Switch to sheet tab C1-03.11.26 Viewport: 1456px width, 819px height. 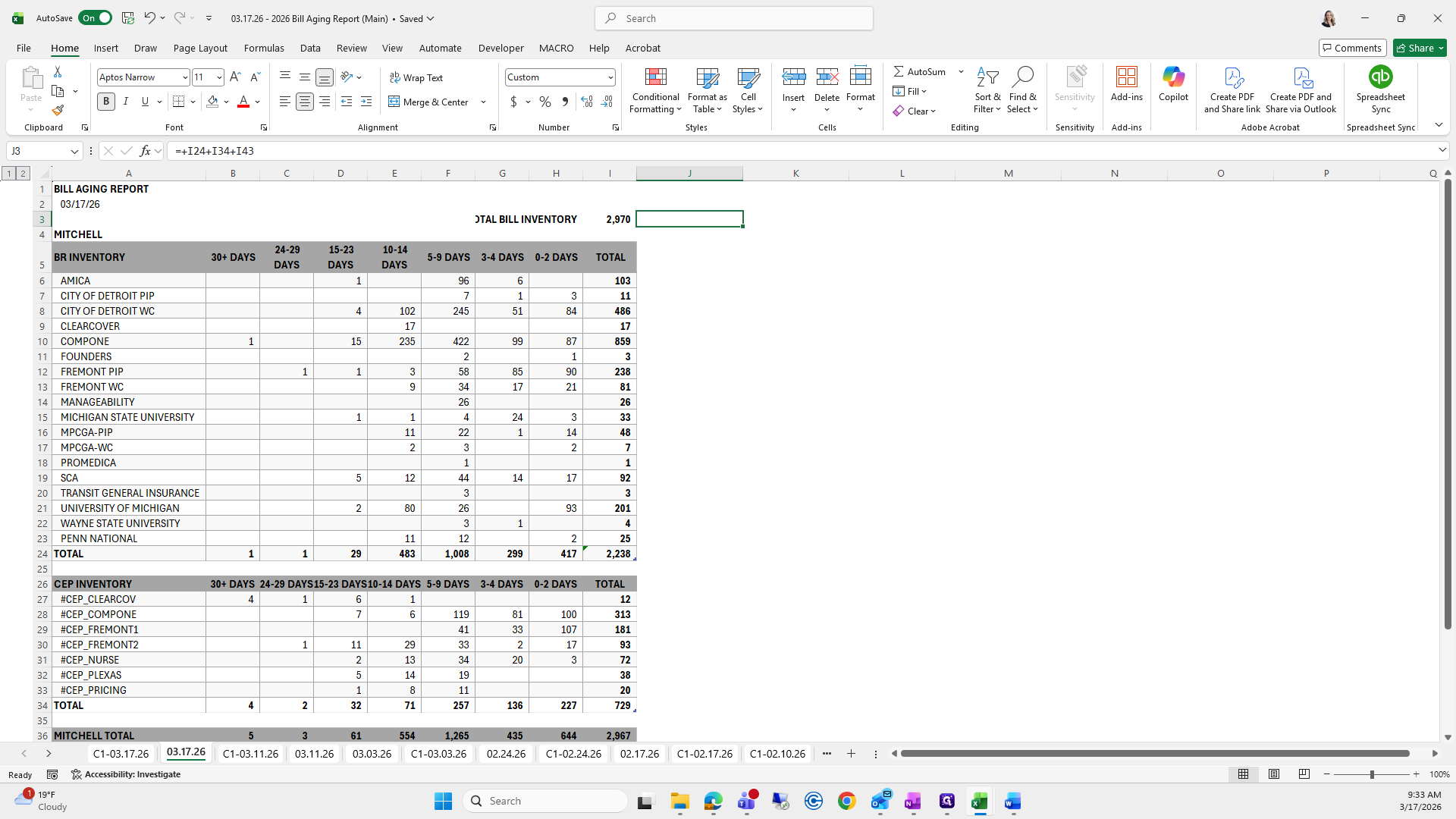tap(250, 754)
